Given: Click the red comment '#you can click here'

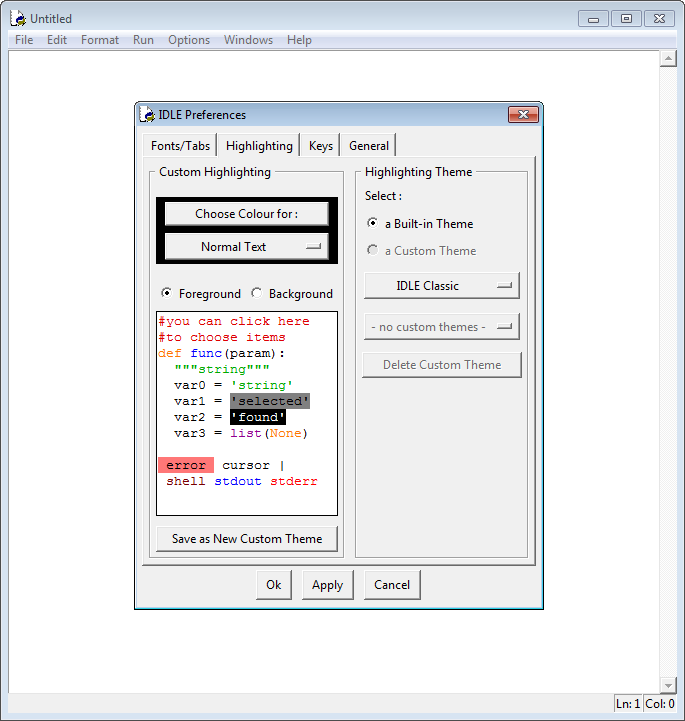Looking at the screenshot, I should (x=234, y=321).
